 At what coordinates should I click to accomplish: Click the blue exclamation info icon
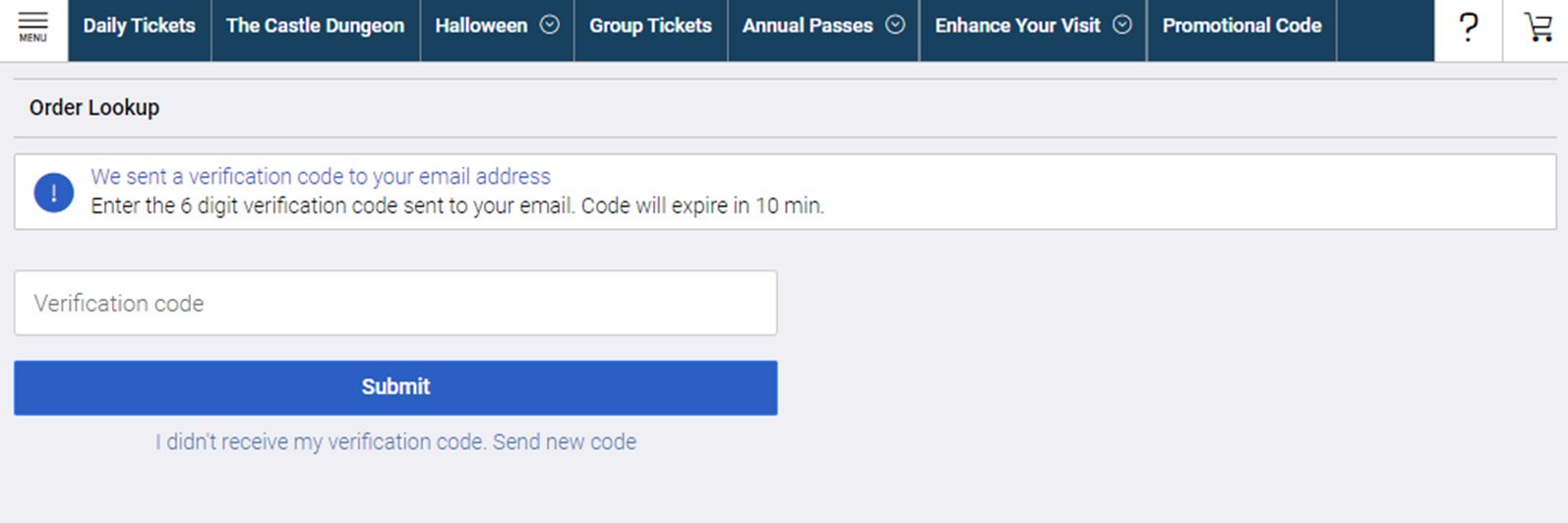53,193
